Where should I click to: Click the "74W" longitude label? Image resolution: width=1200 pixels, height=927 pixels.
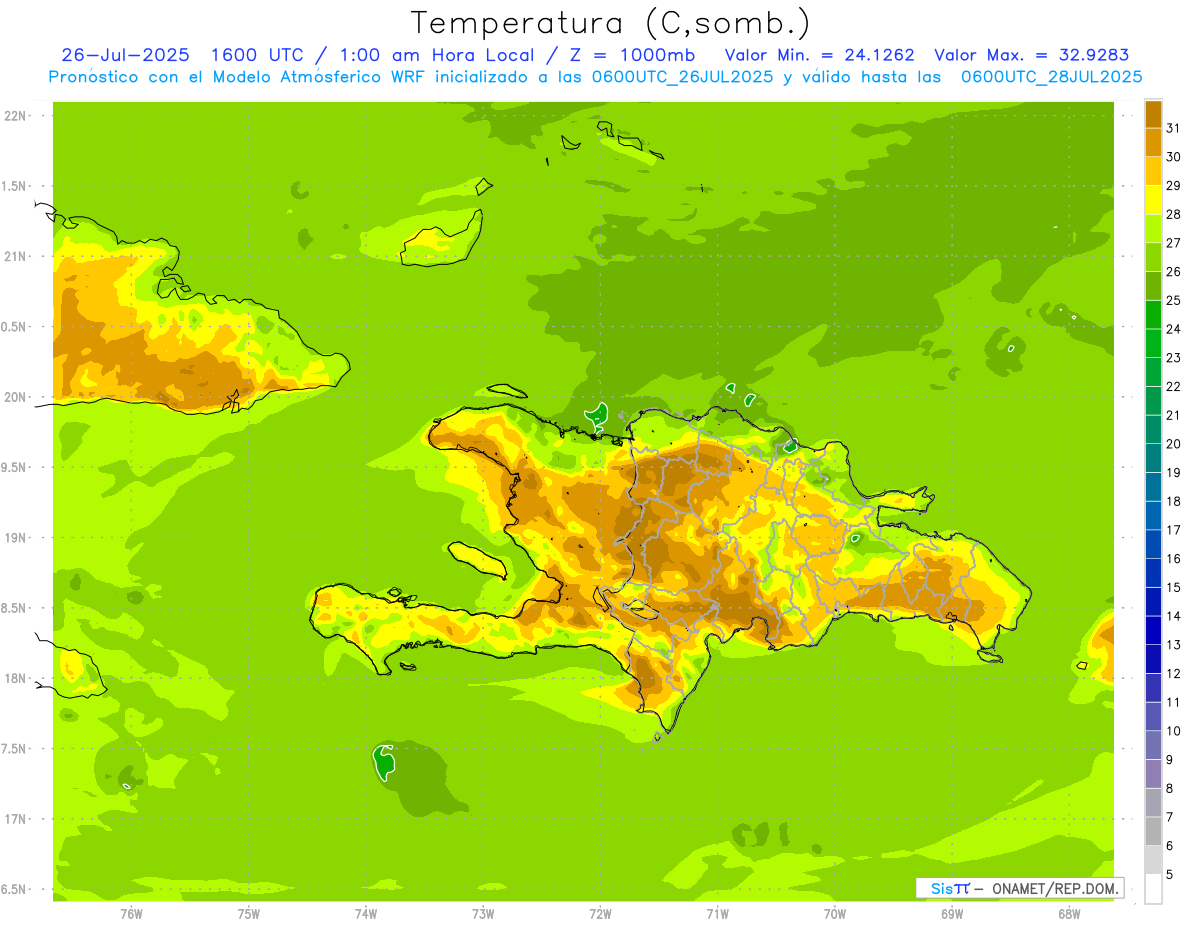[366, 914]
